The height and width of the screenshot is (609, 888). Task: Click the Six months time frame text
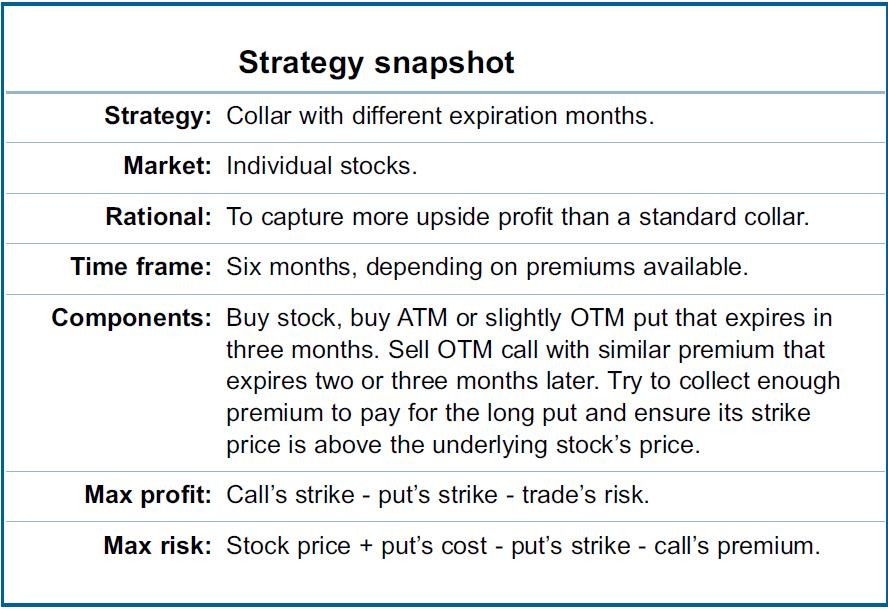click(487, 267)
